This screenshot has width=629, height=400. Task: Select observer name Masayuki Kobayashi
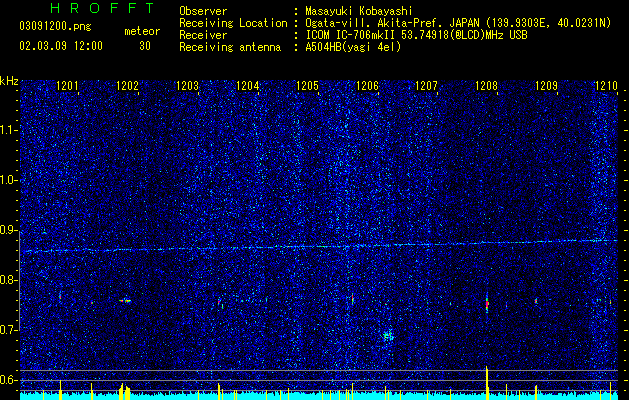tap(359, 11)
